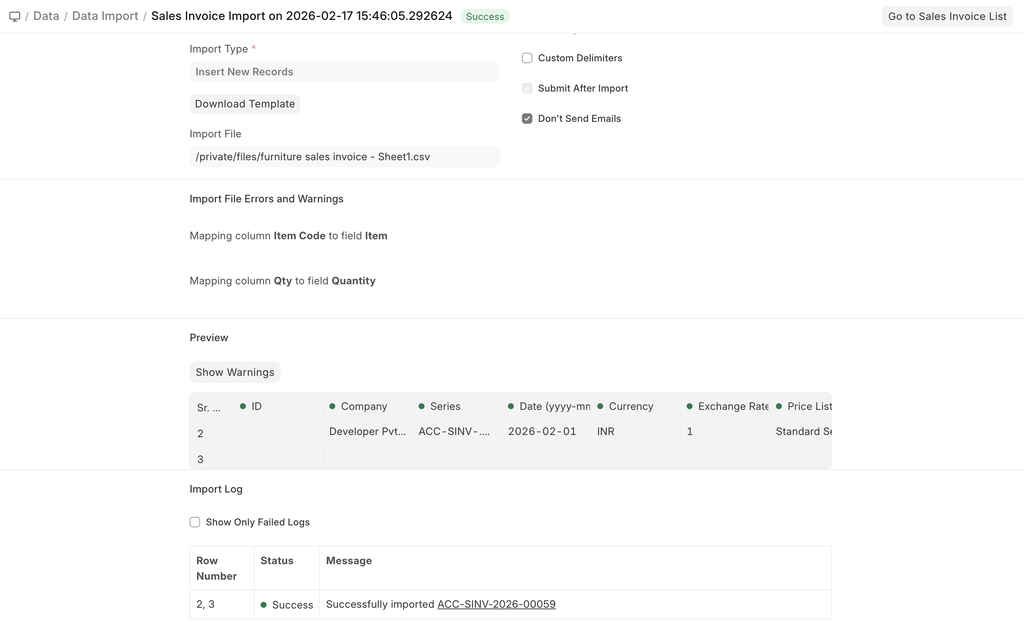The height and width of the screenshot is (634, 1024).
Task: Toggle the Submit After Import checkbox
Action: coord(527,88)
